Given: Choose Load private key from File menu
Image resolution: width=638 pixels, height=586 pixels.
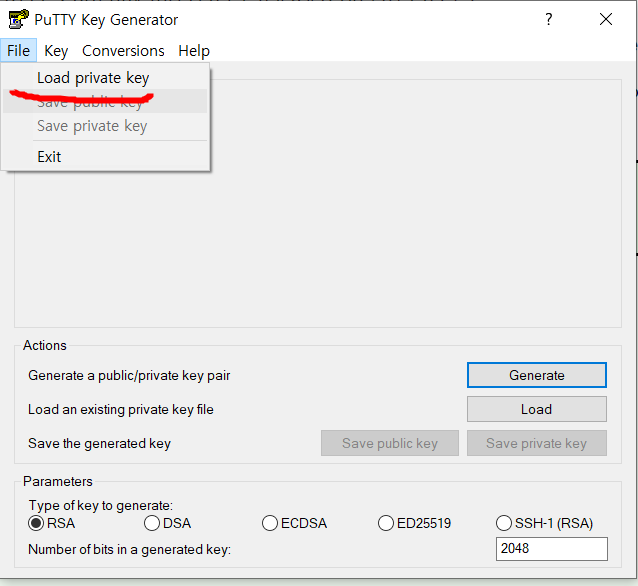Looking at the screenshot, I should coord(105,77).
